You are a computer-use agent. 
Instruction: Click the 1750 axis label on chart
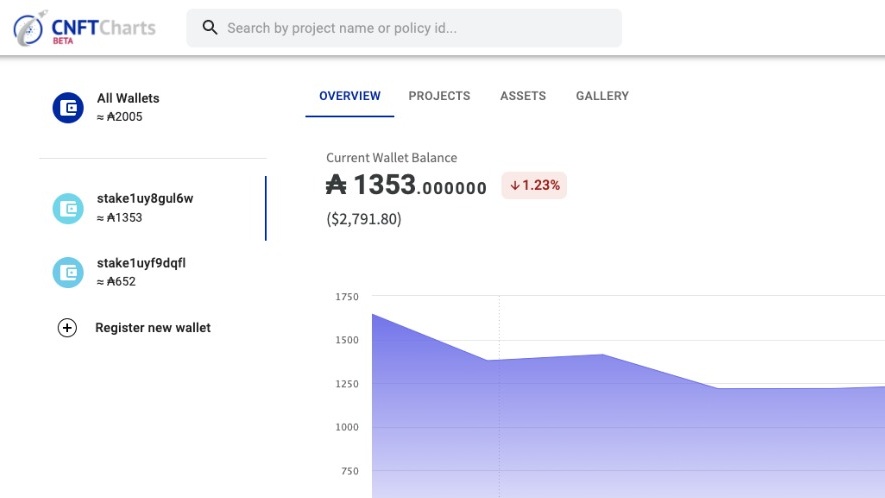[x=347, y=296]
